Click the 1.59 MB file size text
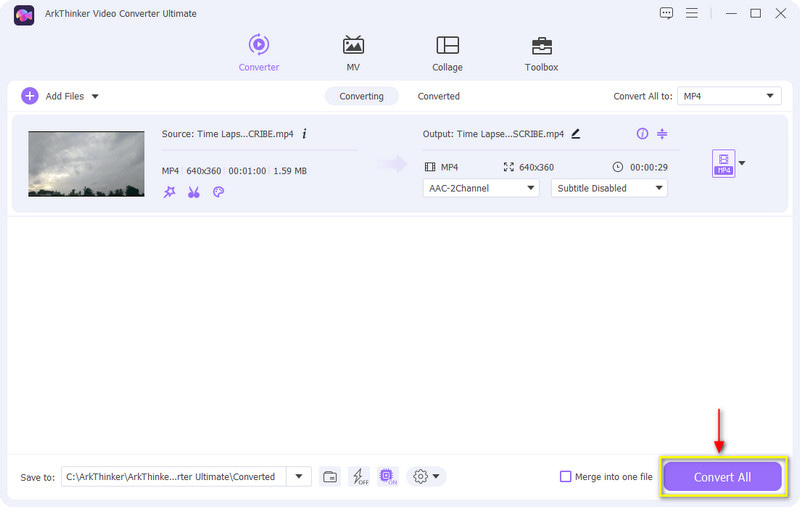The width and height of the screenshot is (800, 507). coord(290,171)
